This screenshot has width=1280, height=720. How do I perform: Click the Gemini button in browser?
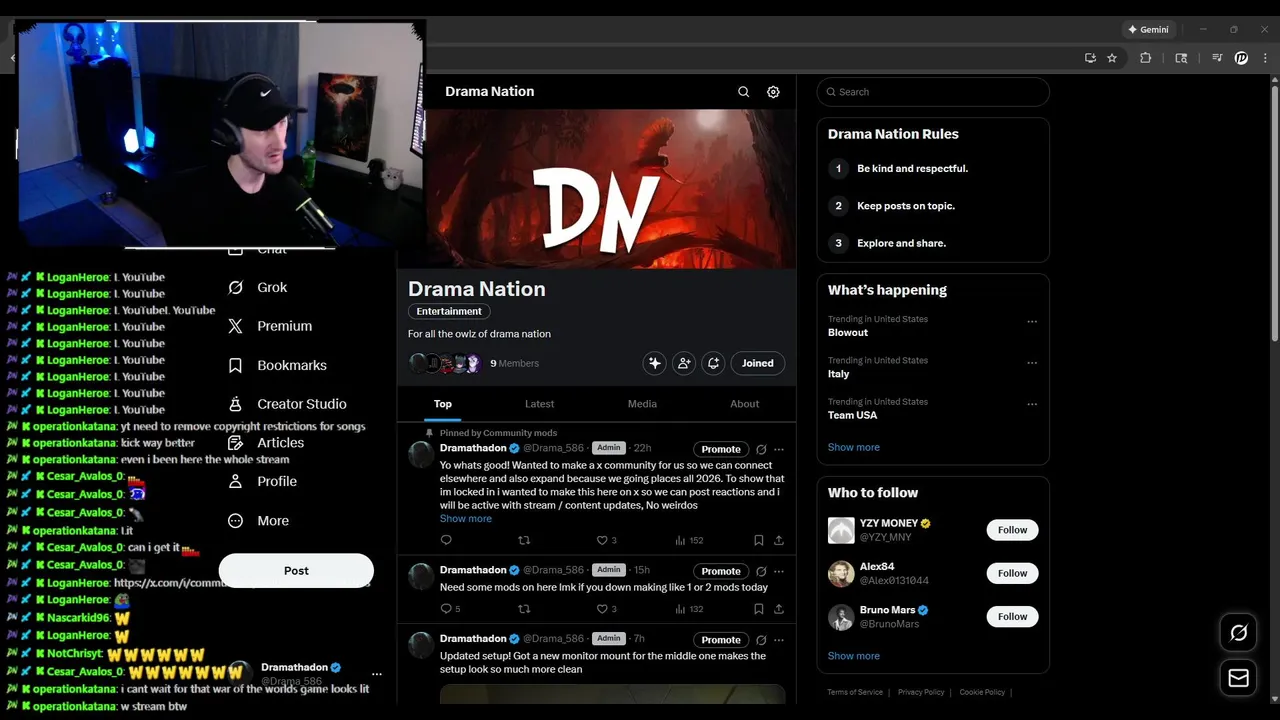1148,30
